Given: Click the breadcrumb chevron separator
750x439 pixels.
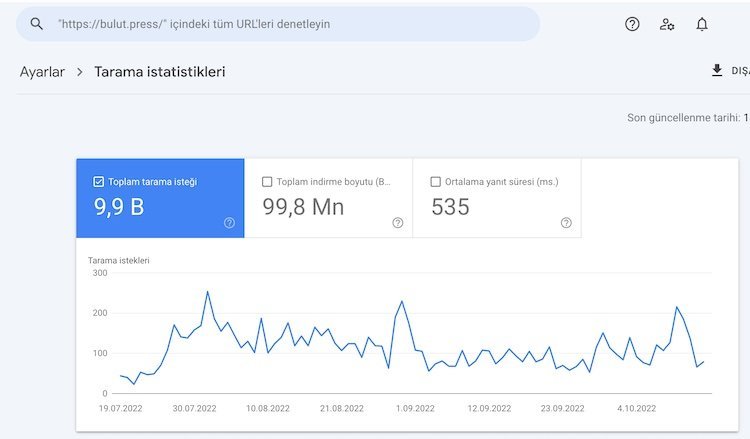Looking at the screenshot, I should coord(79,72).
